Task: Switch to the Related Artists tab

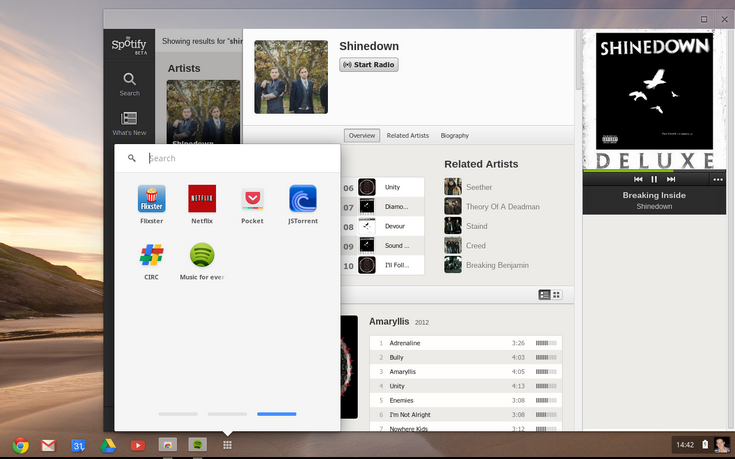Action: click(407, 135)
